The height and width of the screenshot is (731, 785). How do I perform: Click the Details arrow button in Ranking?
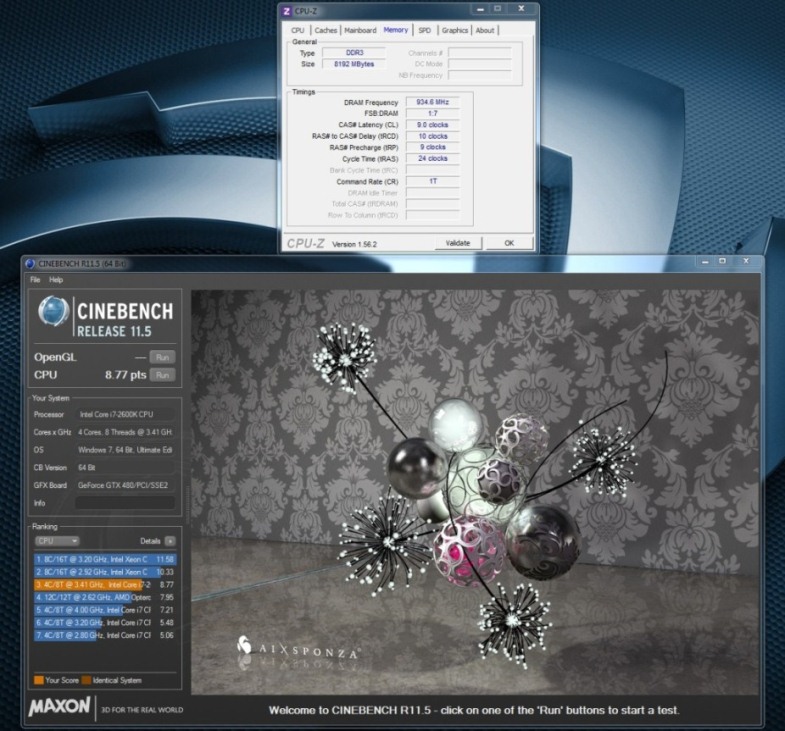click(170, 541)
